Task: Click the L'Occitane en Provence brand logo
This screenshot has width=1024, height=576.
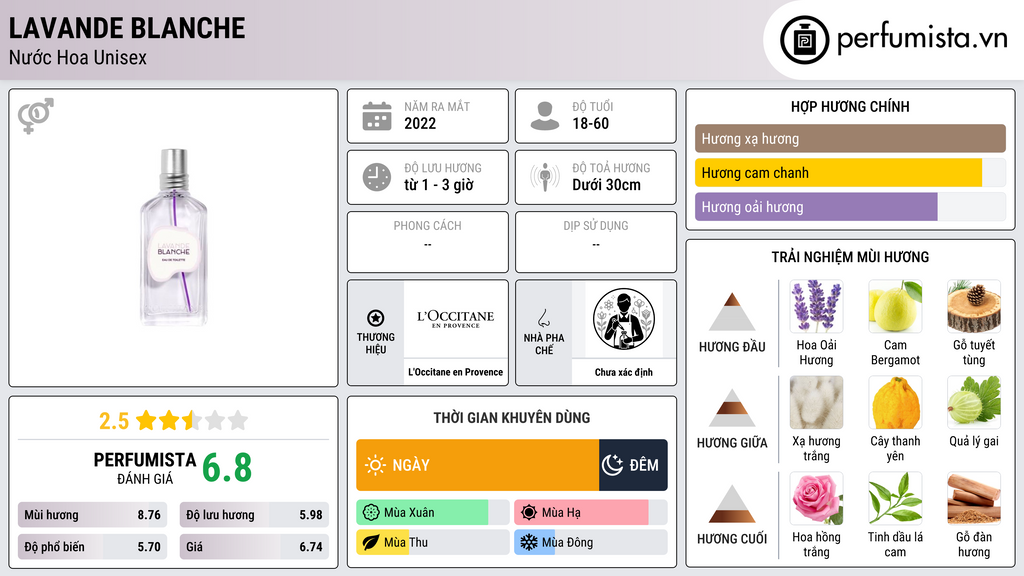Action: pos(455,319)
